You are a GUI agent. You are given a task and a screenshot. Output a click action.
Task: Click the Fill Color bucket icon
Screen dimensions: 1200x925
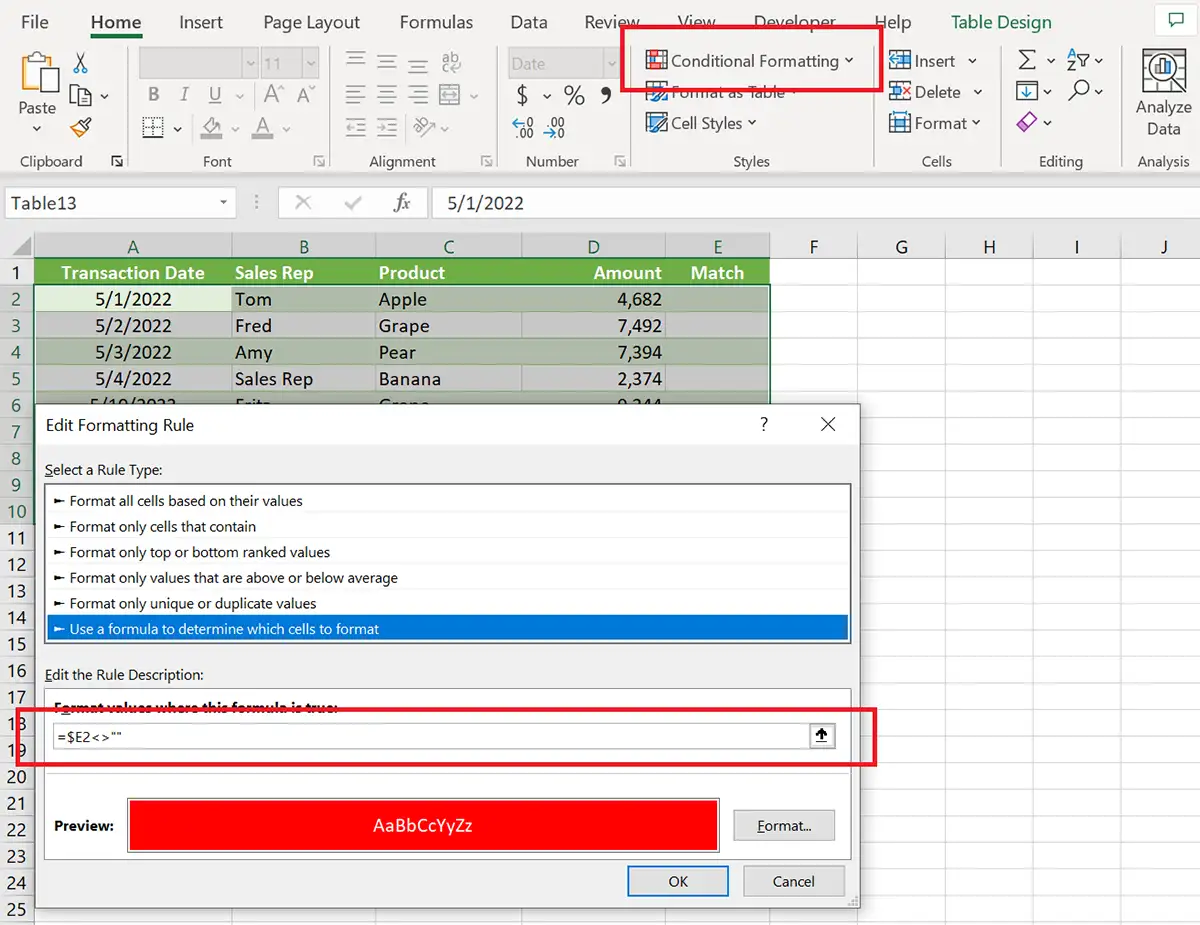click(x=211, y=127)
